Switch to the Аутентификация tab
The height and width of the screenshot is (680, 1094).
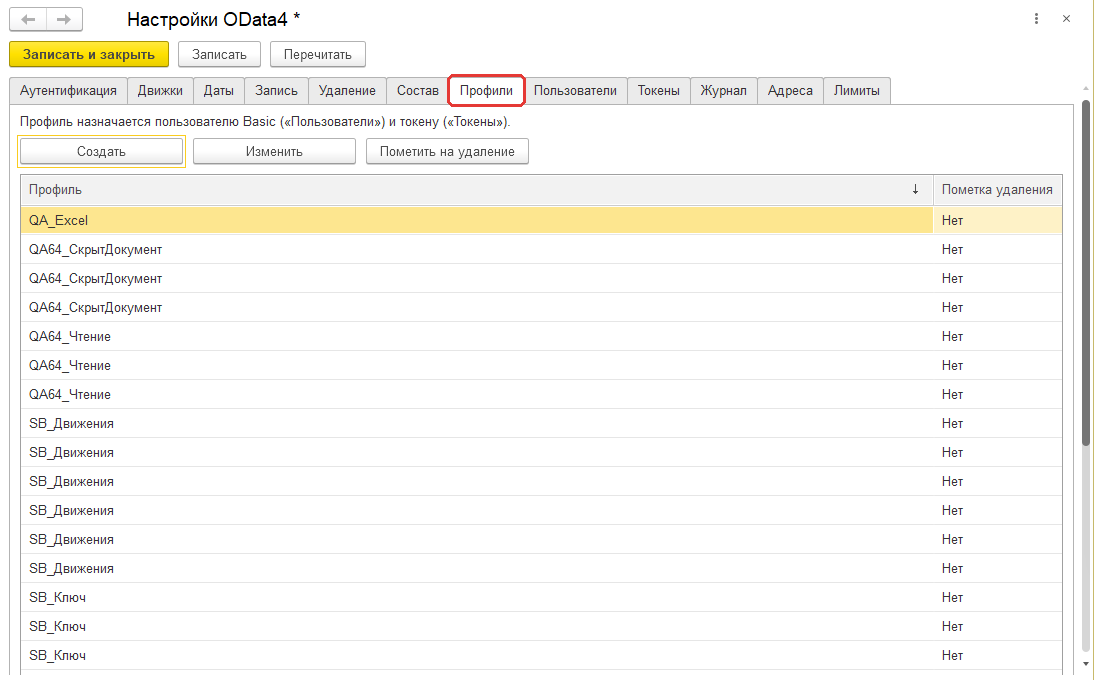pos(68,91)
